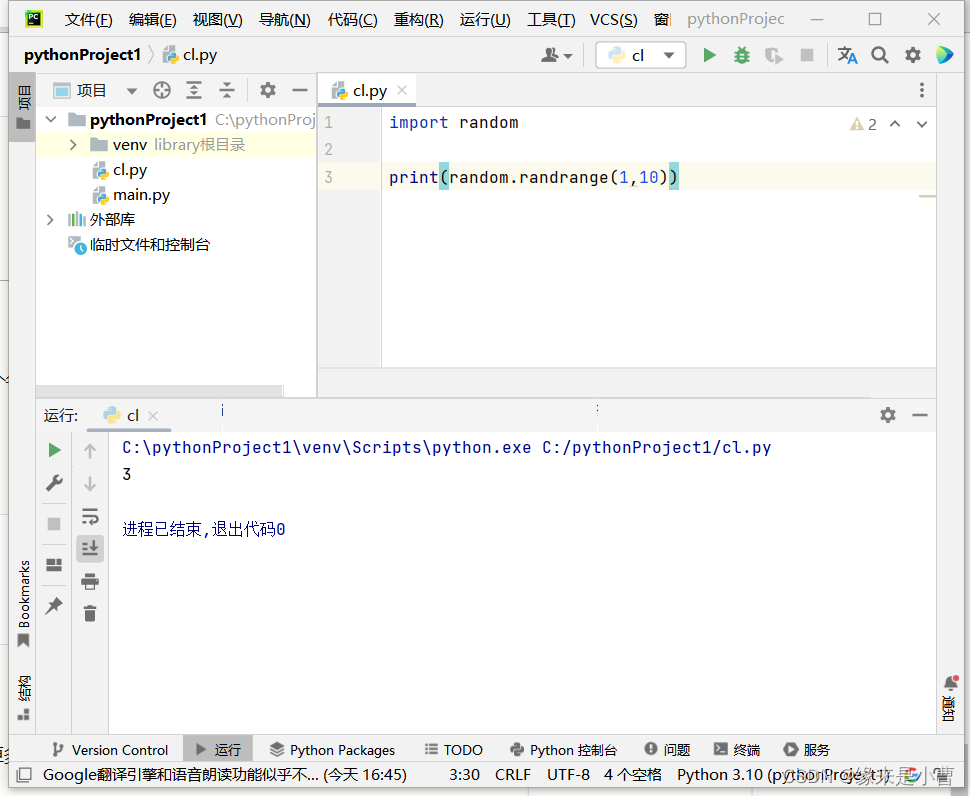
Task: Rerun the cl script with green play arrow
Action: point(54,449)
